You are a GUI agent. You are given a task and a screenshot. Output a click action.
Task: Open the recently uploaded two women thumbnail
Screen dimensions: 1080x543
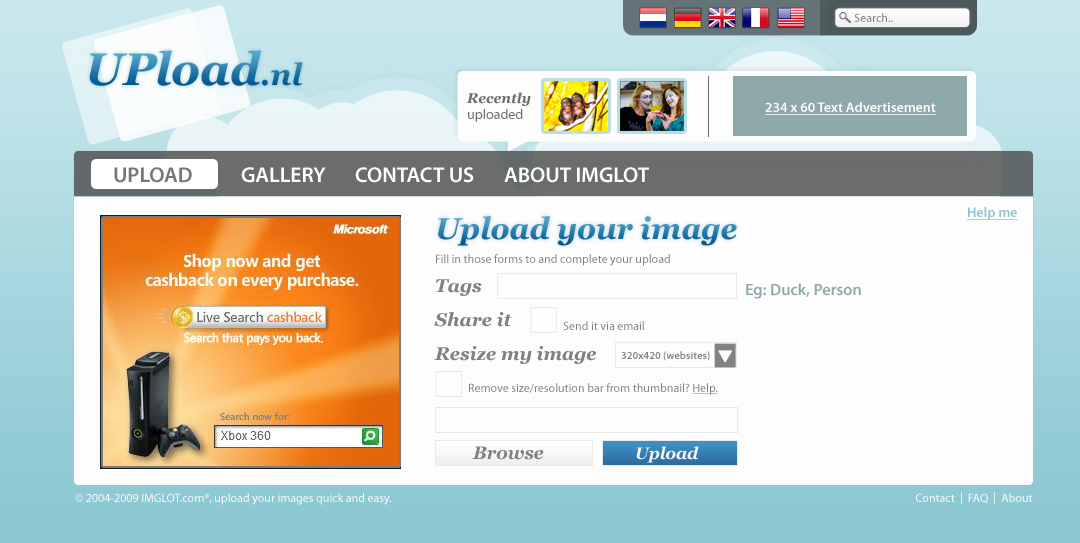click(x=652, y=106)
